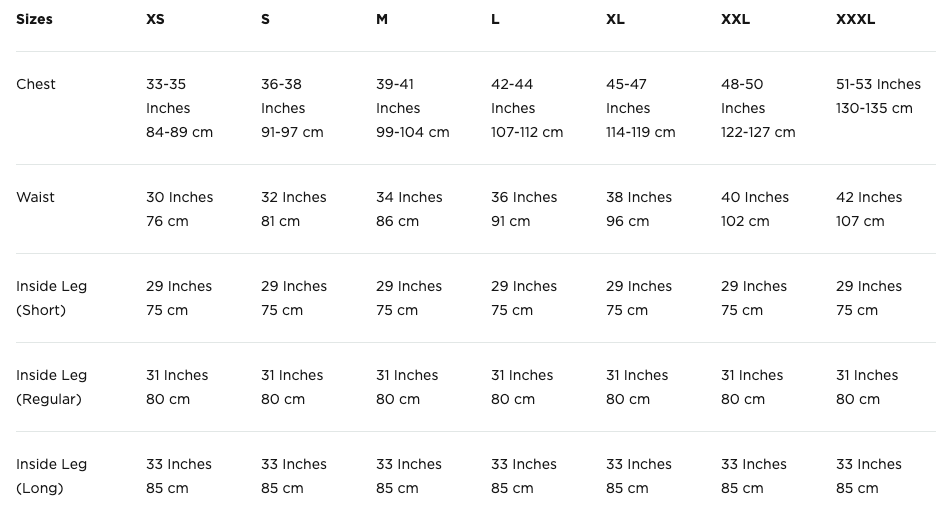The image size is (942, 526).
Task: Click the Sizes header label
Action: point(34,19)
